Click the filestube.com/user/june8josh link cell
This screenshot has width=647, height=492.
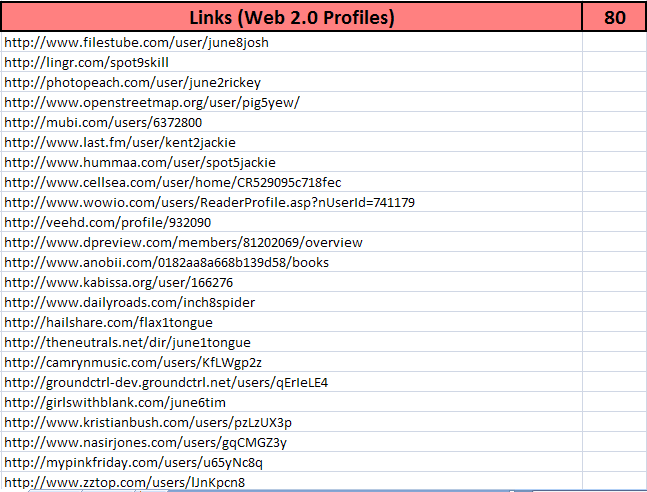pyautogui.click(x=291, y=42)
